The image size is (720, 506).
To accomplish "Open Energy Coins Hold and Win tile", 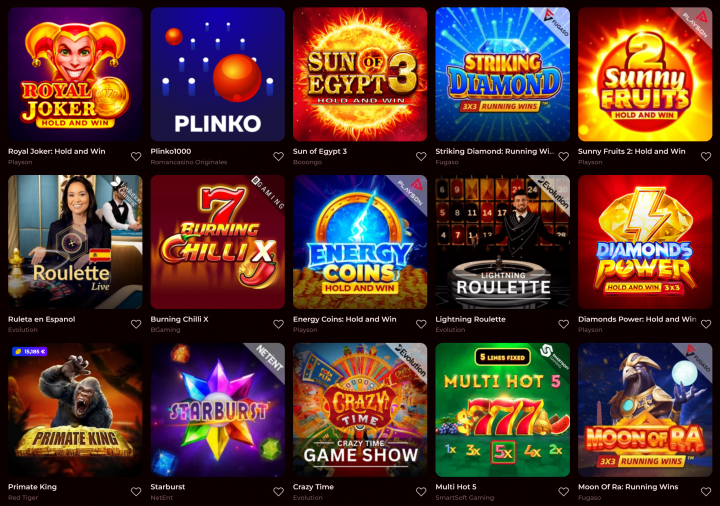I will pos(360,242).
